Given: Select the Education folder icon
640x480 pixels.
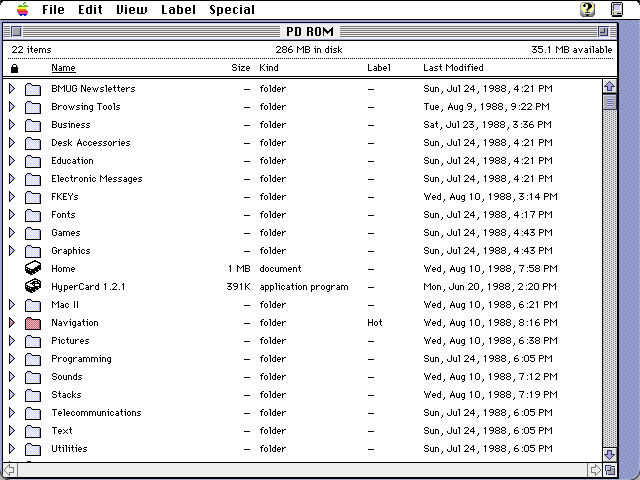Looking at the screenshot, I should 33,161.
